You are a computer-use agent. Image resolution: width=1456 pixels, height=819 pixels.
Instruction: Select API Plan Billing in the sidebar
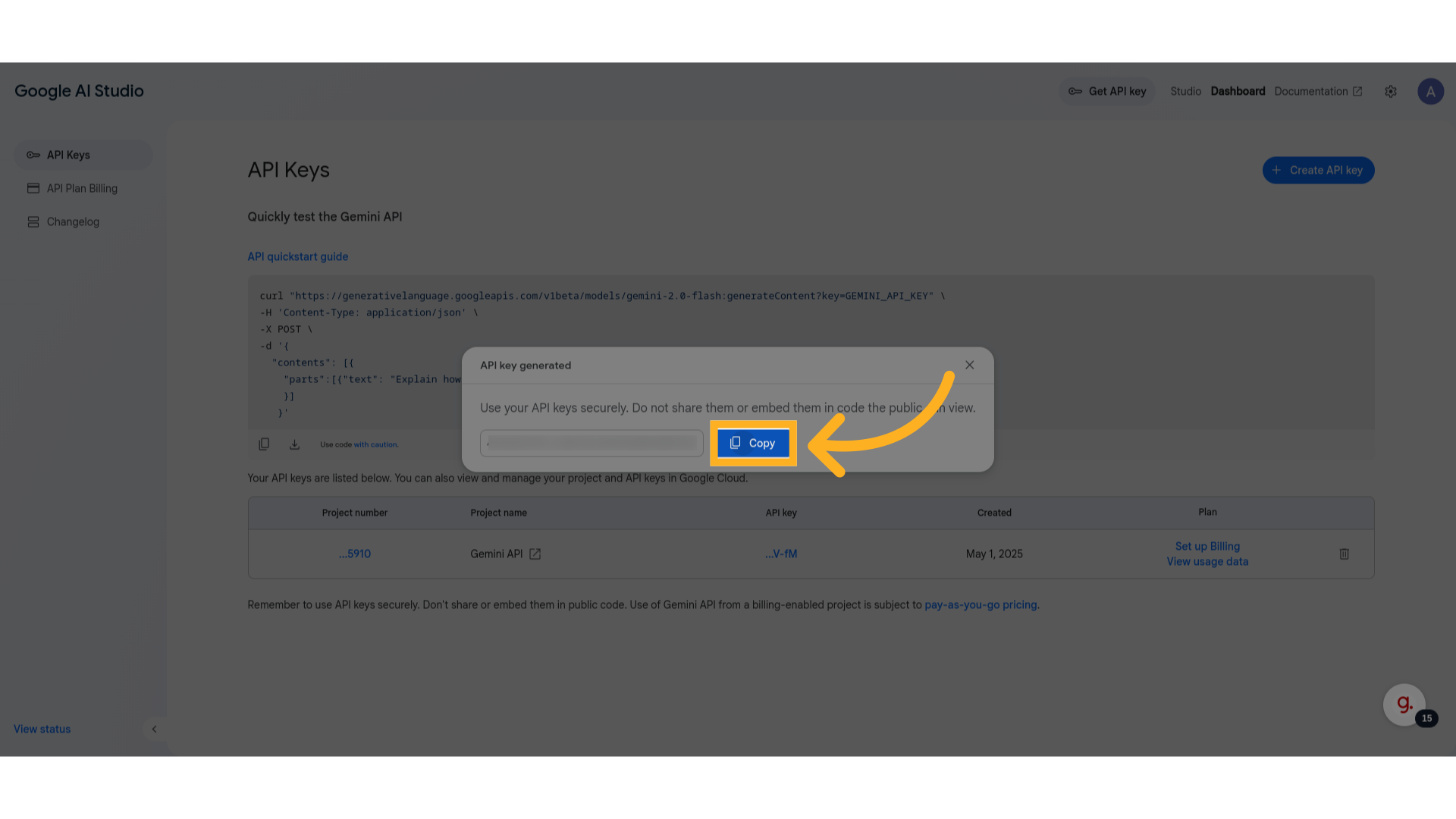[83, 188]
